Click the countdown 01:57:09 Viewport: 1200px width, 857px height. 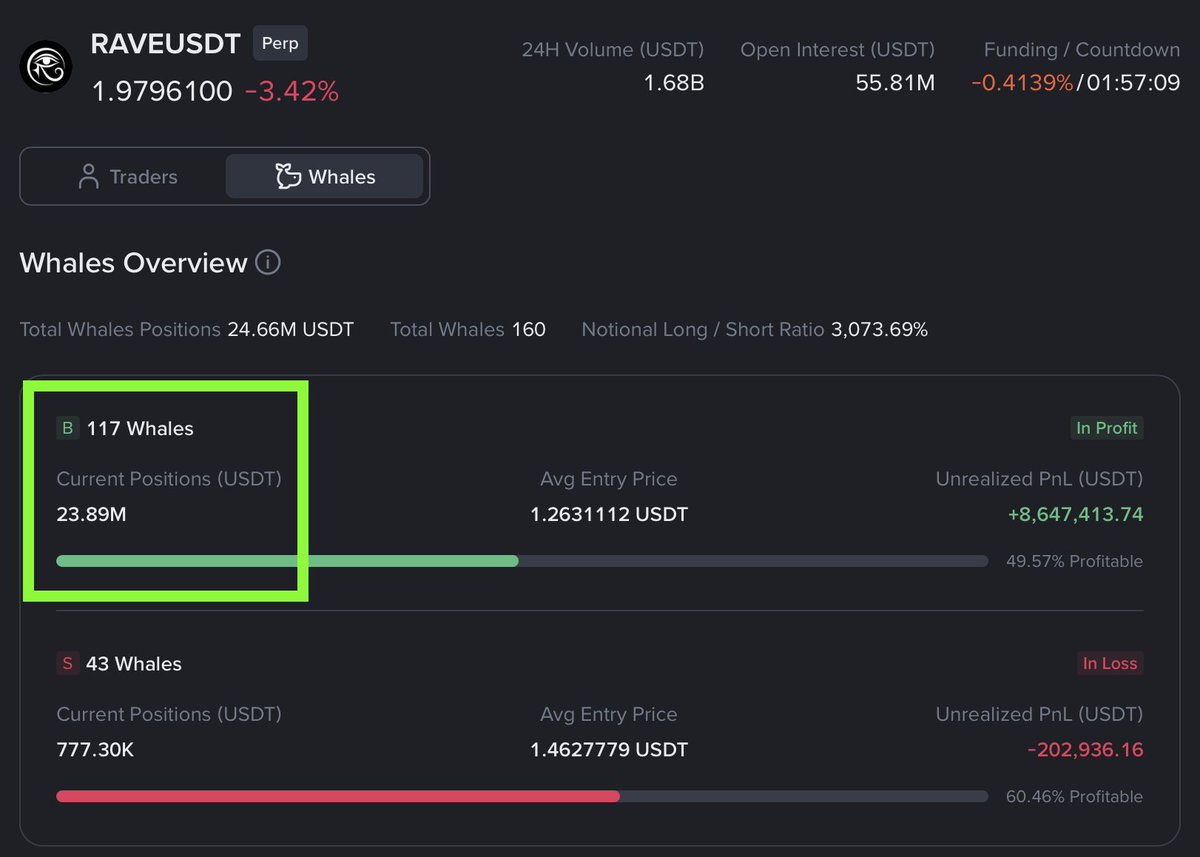click(x=1132, y=83)
